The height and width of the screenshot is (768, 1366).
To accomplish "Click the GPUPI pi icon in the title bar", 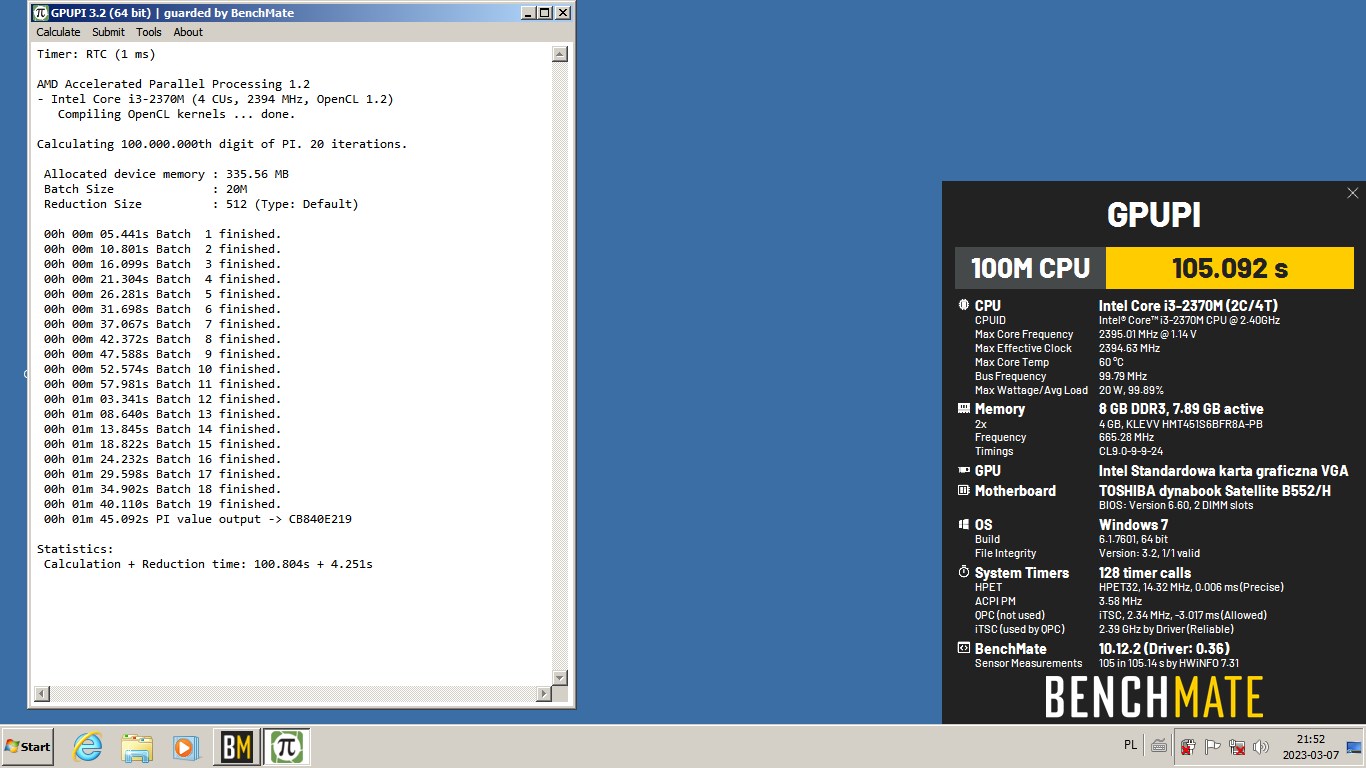I will click(40, 13).
